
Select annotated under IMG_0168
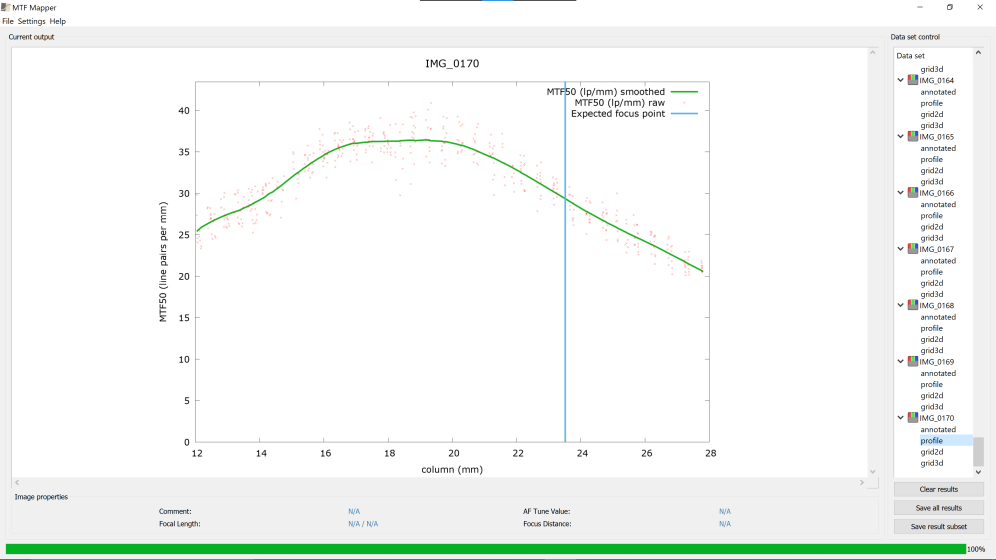pos(938,317)
